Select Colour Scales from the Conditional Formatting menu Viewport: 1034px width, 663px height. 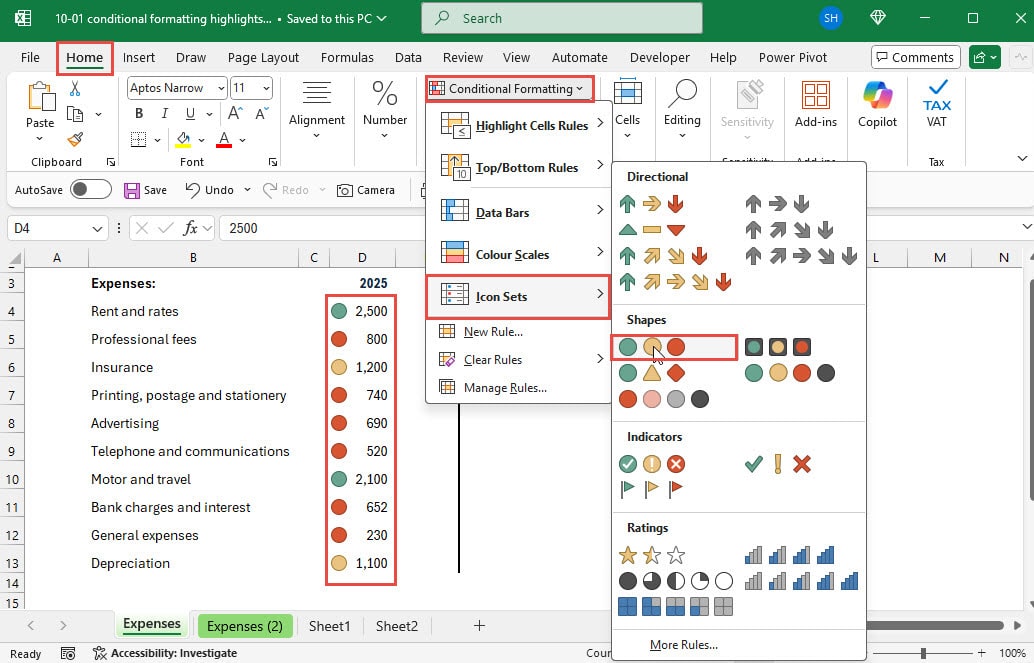pyautogui.click(x=513, y=254)
